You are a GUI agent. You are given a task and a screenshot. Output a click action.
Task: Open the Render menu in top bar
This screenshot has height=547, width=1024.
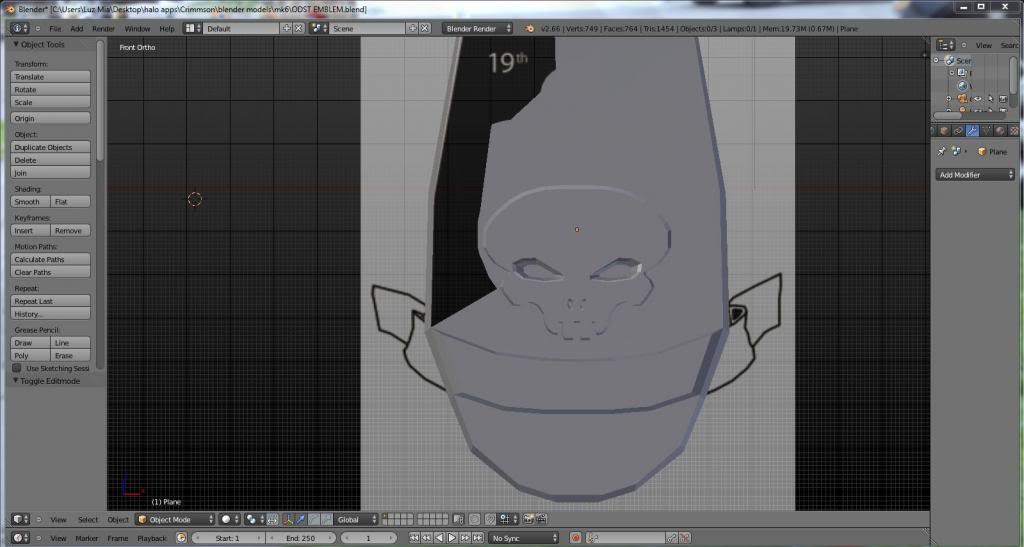[x=103, y=29]
